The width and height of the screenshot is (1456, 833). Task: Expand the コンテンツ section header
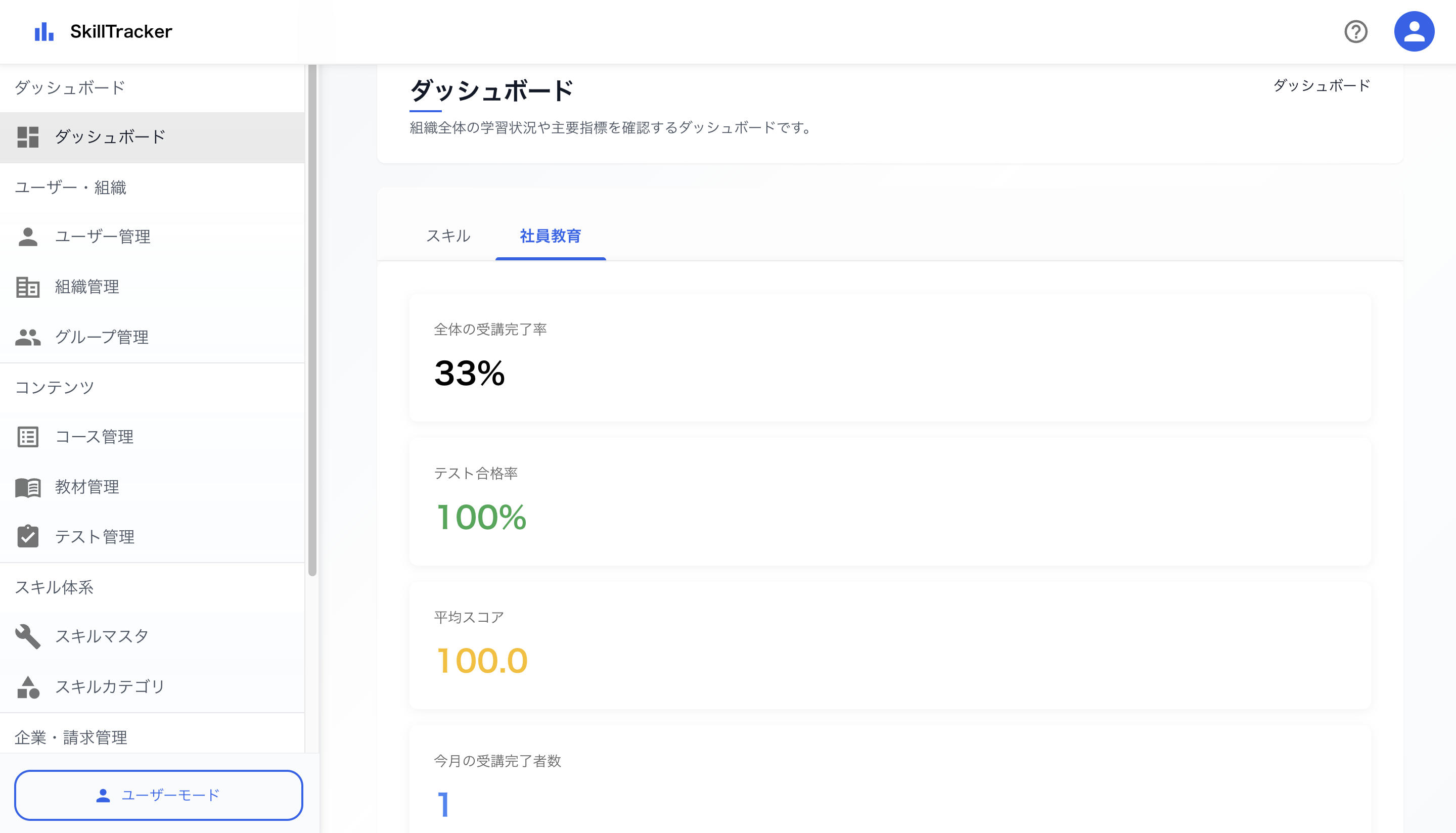pyautogui.click(x=55, y=387)
